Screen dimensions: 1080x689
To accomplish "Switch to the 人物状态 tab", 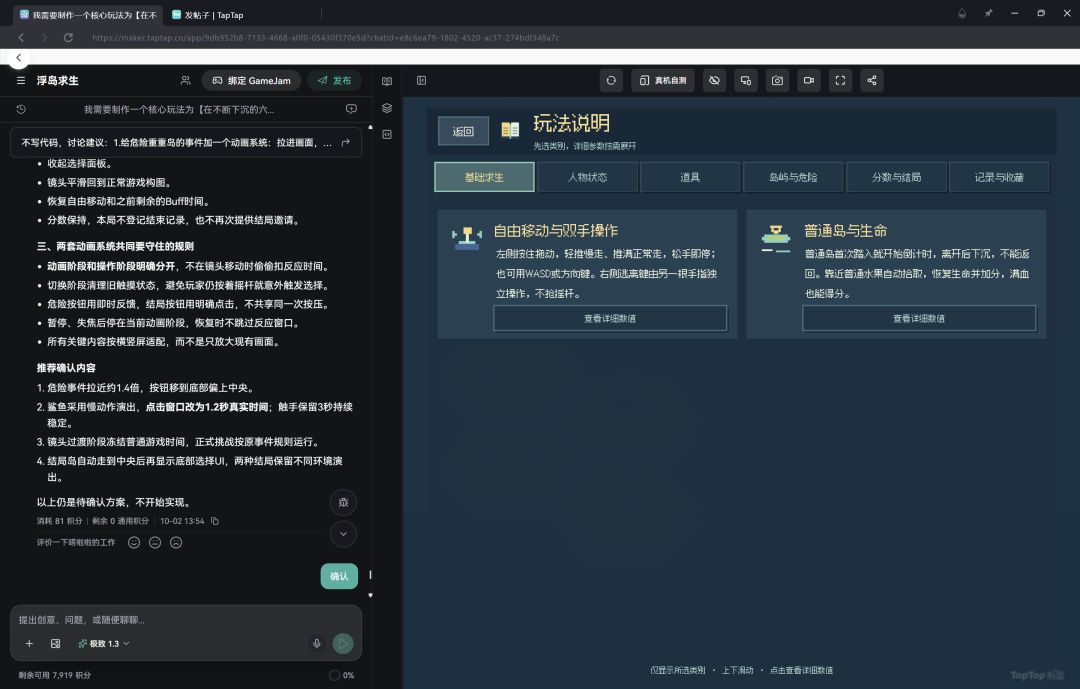I will [588, 177].
